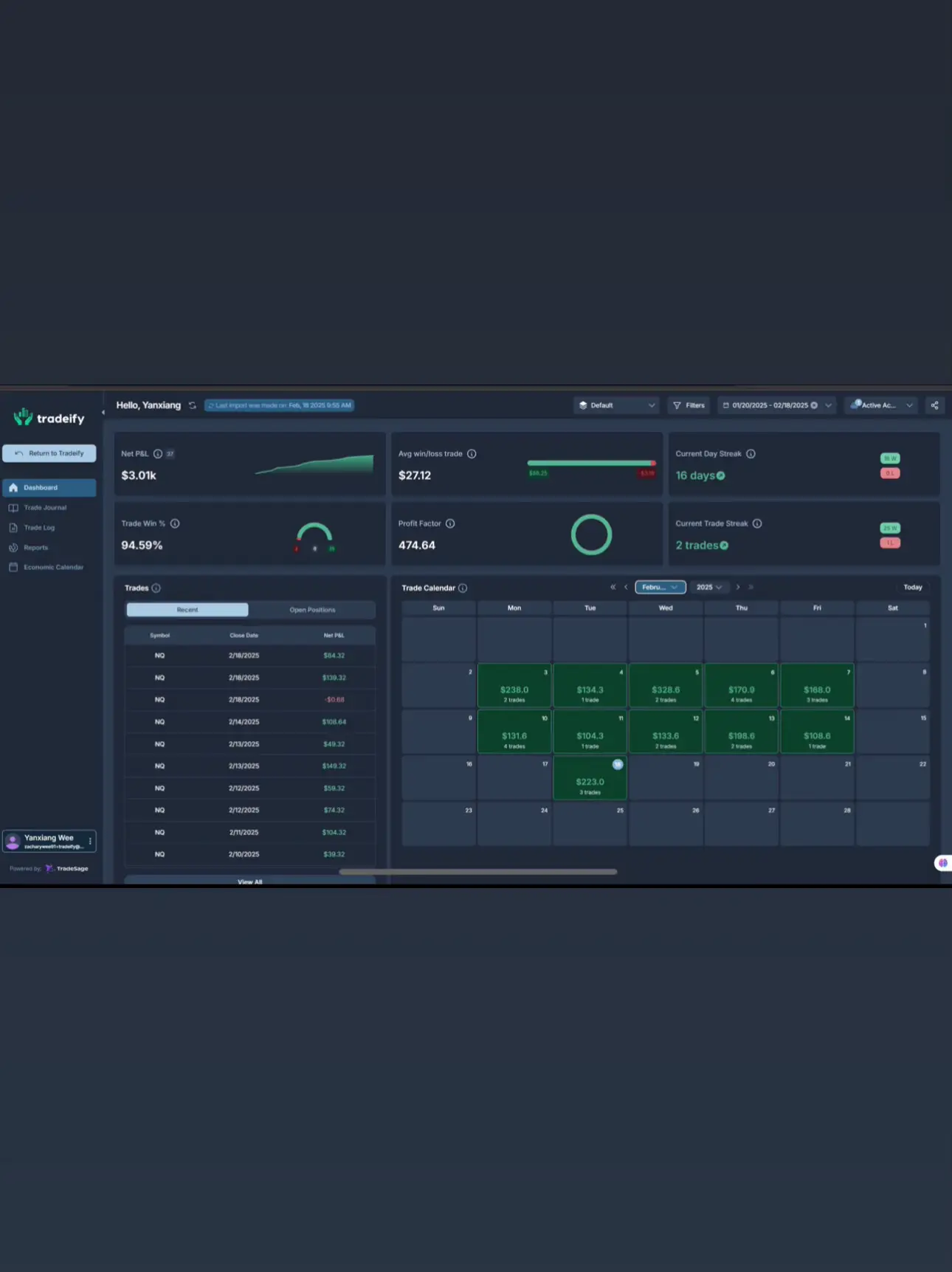This screenshot has height=1272, width=952.
Task: Click the Net P&L info icon
Action: pos(157,454)
